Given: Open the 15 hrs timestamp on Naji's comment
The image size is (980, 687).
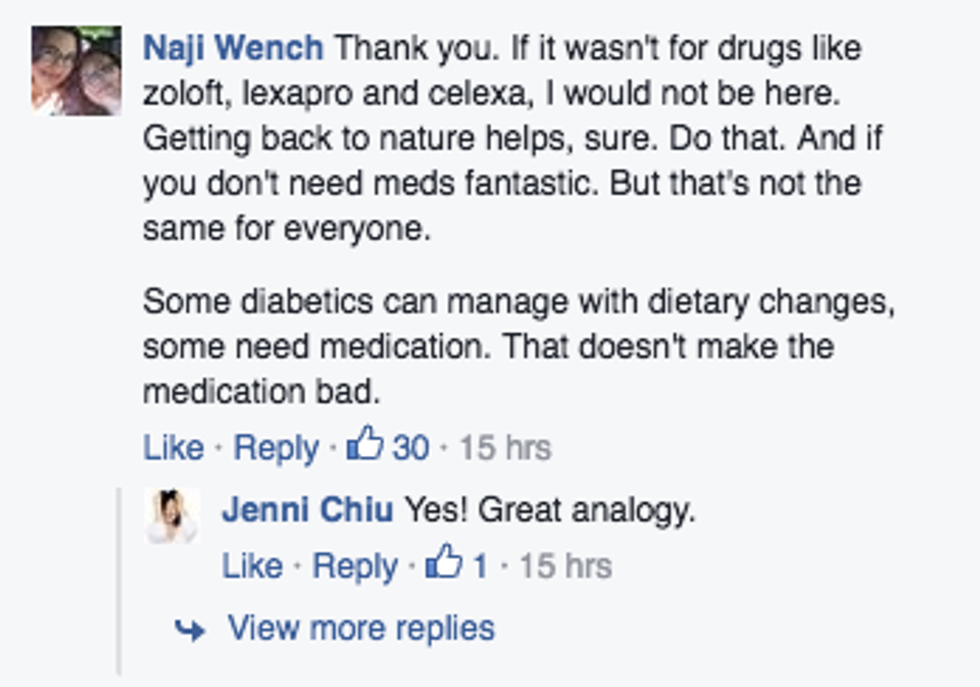Looking at the screenshot, I should tap(504, 447).
